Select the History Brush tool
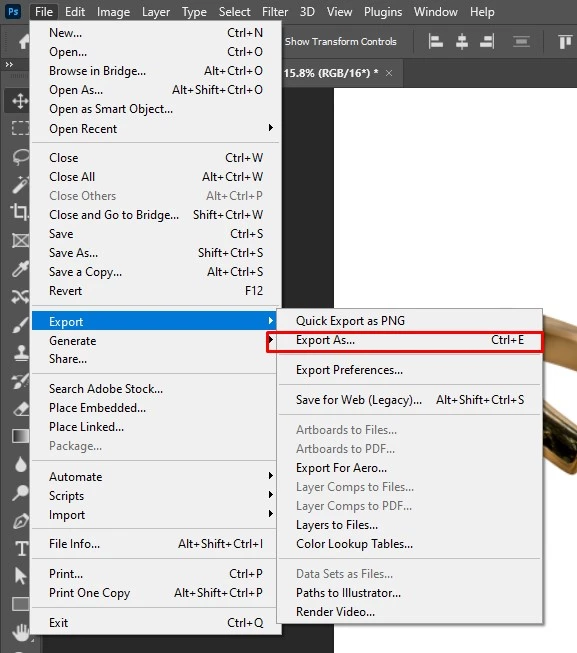 (x=19, y=381)
